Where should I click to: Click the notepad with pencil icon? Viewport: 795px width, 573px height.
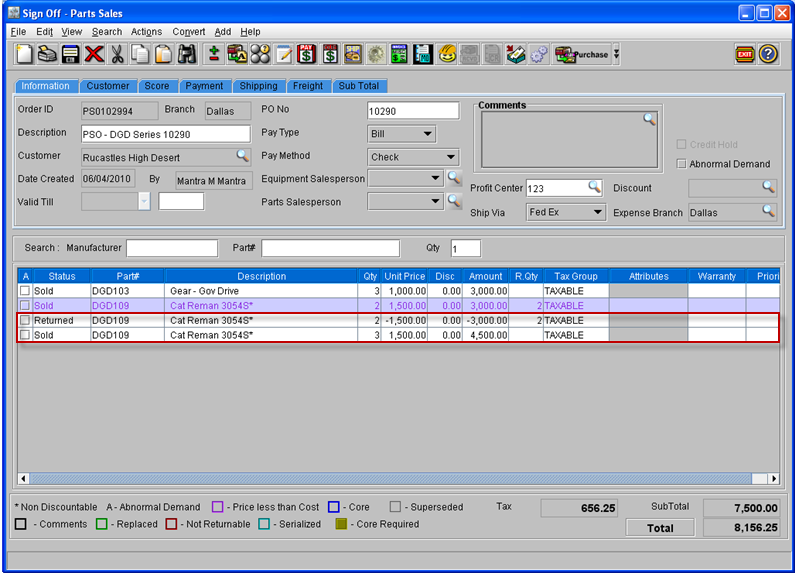(283, 54)
